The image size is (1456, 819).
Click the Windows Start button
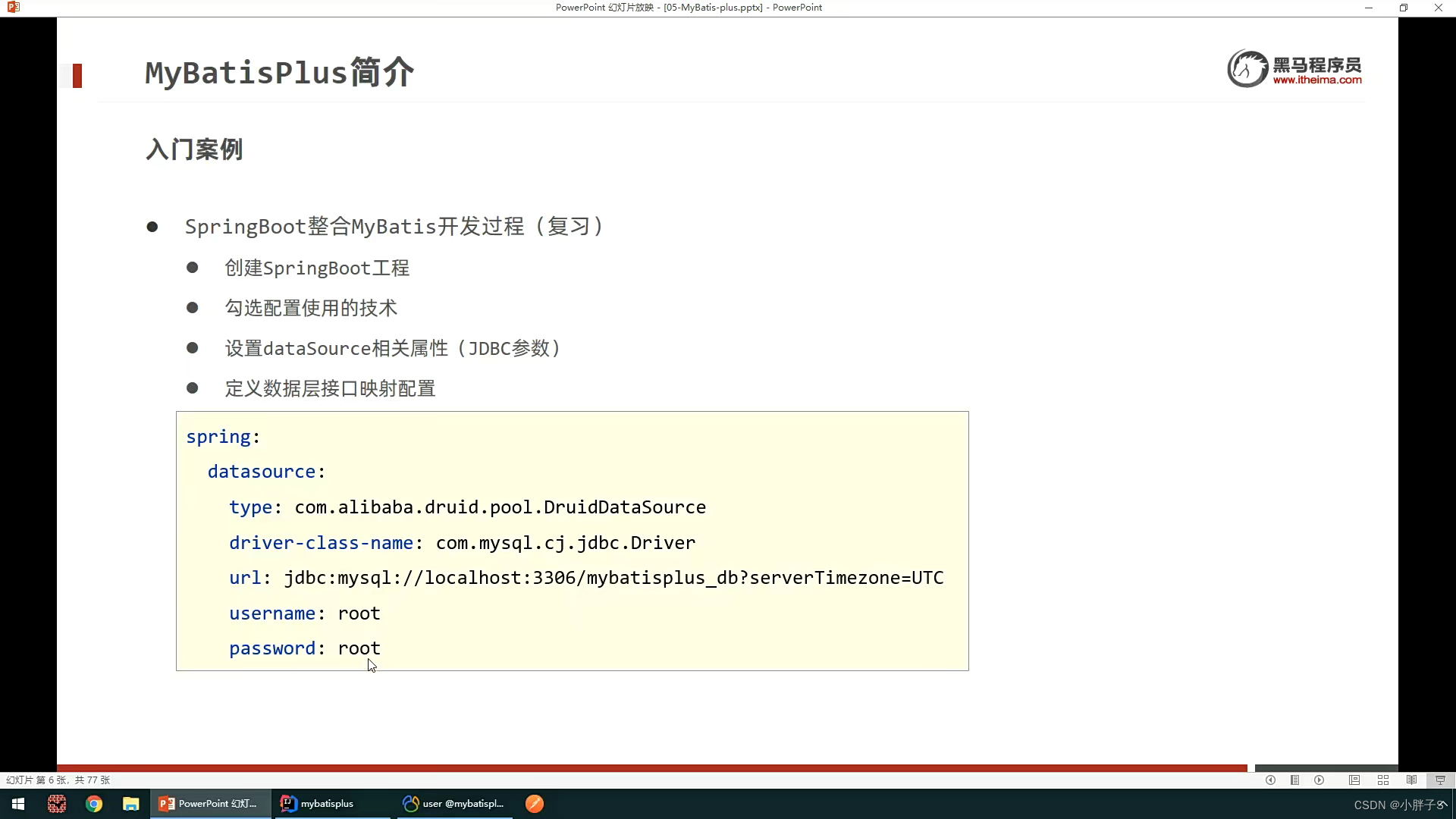(x=17, y=803)
